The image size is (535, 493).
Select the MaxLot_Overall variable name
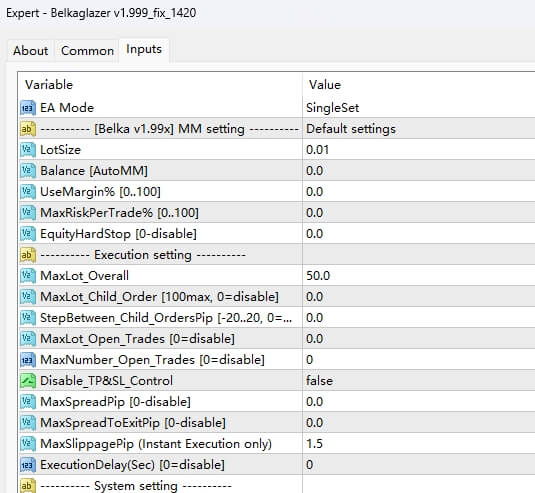pos(84,276)
